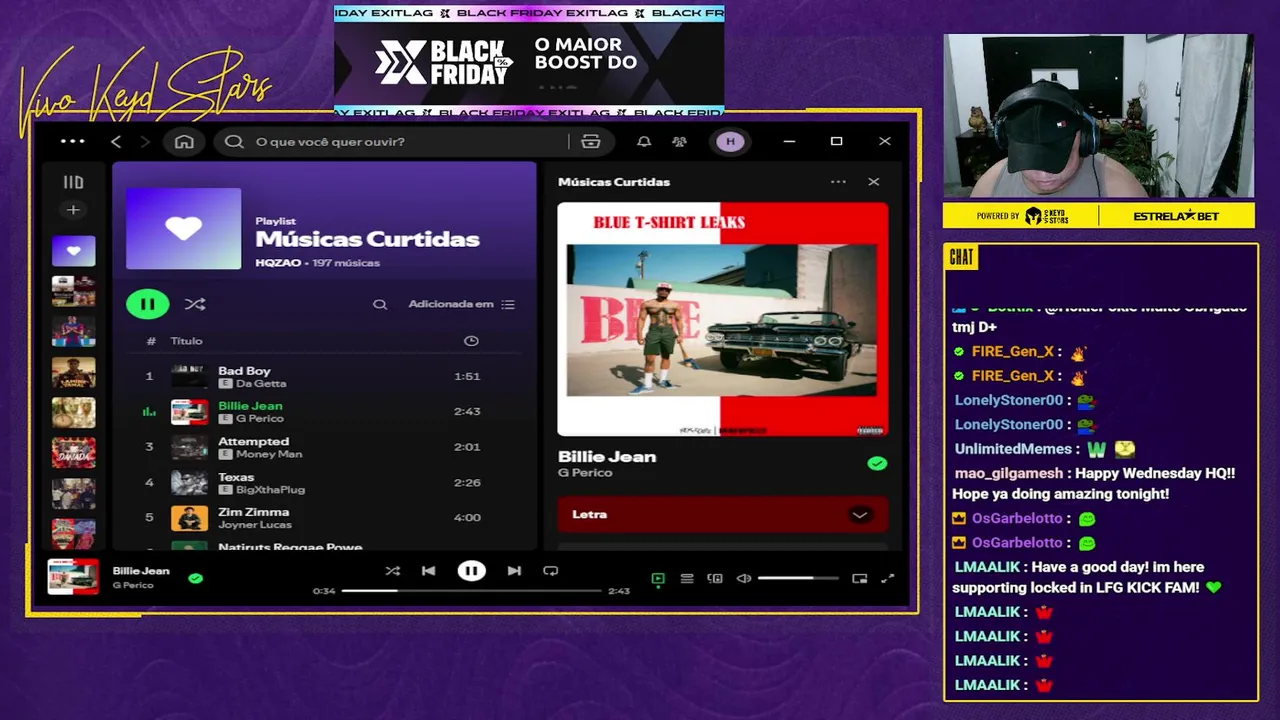
Task: Open Spotify Home
Action: pyautogui.click(x=184, y=141)
